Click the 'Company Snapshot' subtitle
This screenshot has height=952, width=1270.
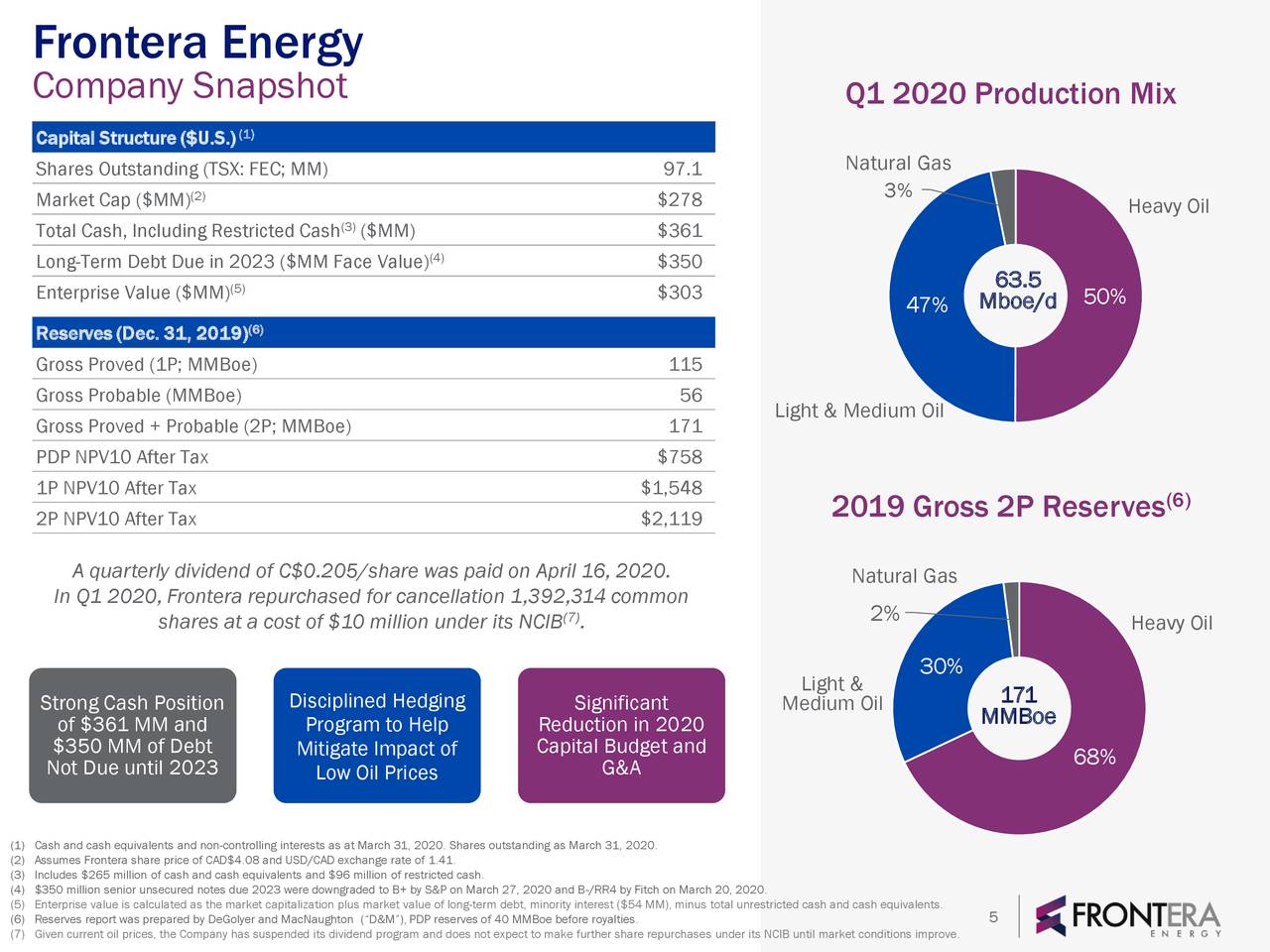(x=190, y=86)
